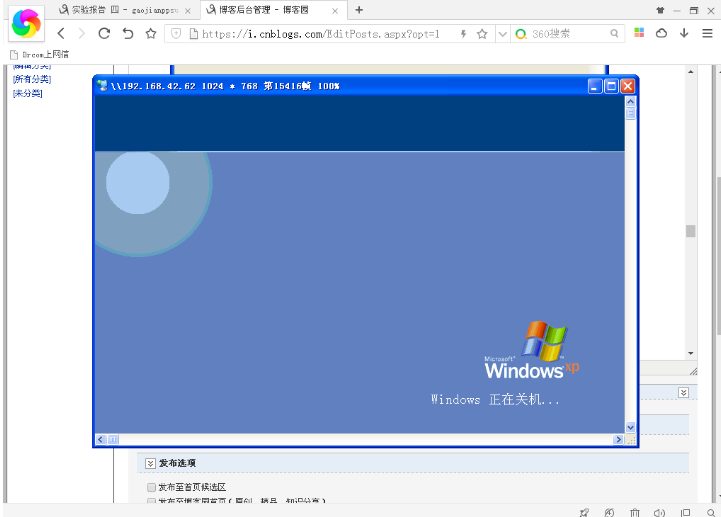721x517 pixels.
Task: Open the [未分类] category link
Action: click(28, 93)
